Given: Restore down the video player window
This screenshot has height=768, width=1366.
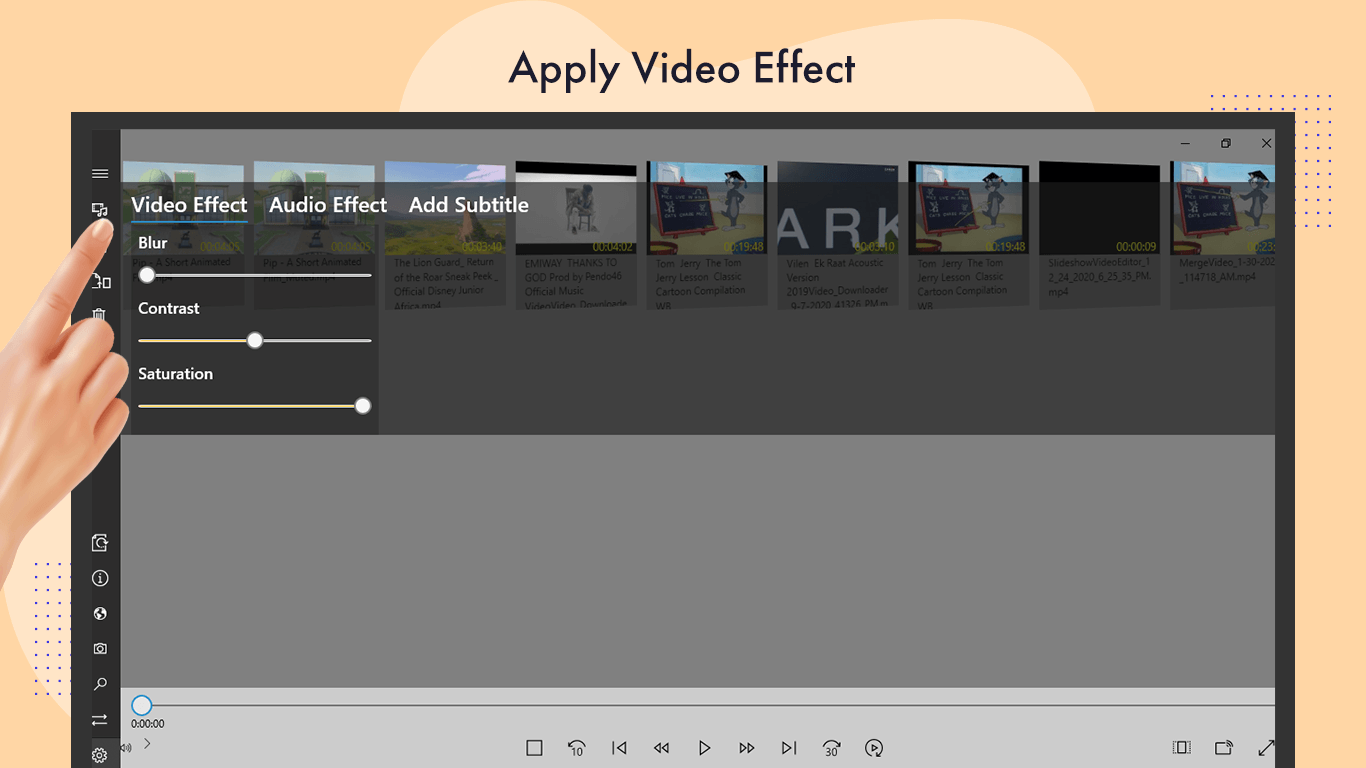Looking at the screenshot, I should tap(1226, 143).
